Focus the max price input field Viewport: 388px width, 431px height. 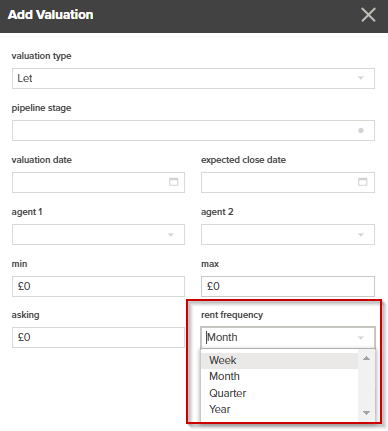[x=288, y=286]
